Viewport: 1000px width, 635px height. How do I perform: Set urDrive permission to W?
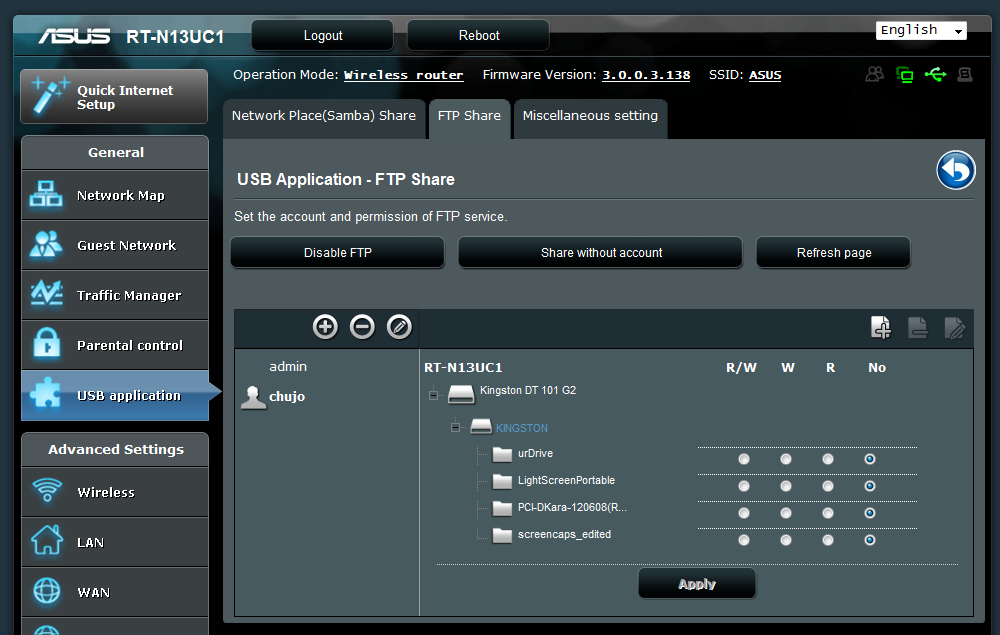(x=786, y=459)
